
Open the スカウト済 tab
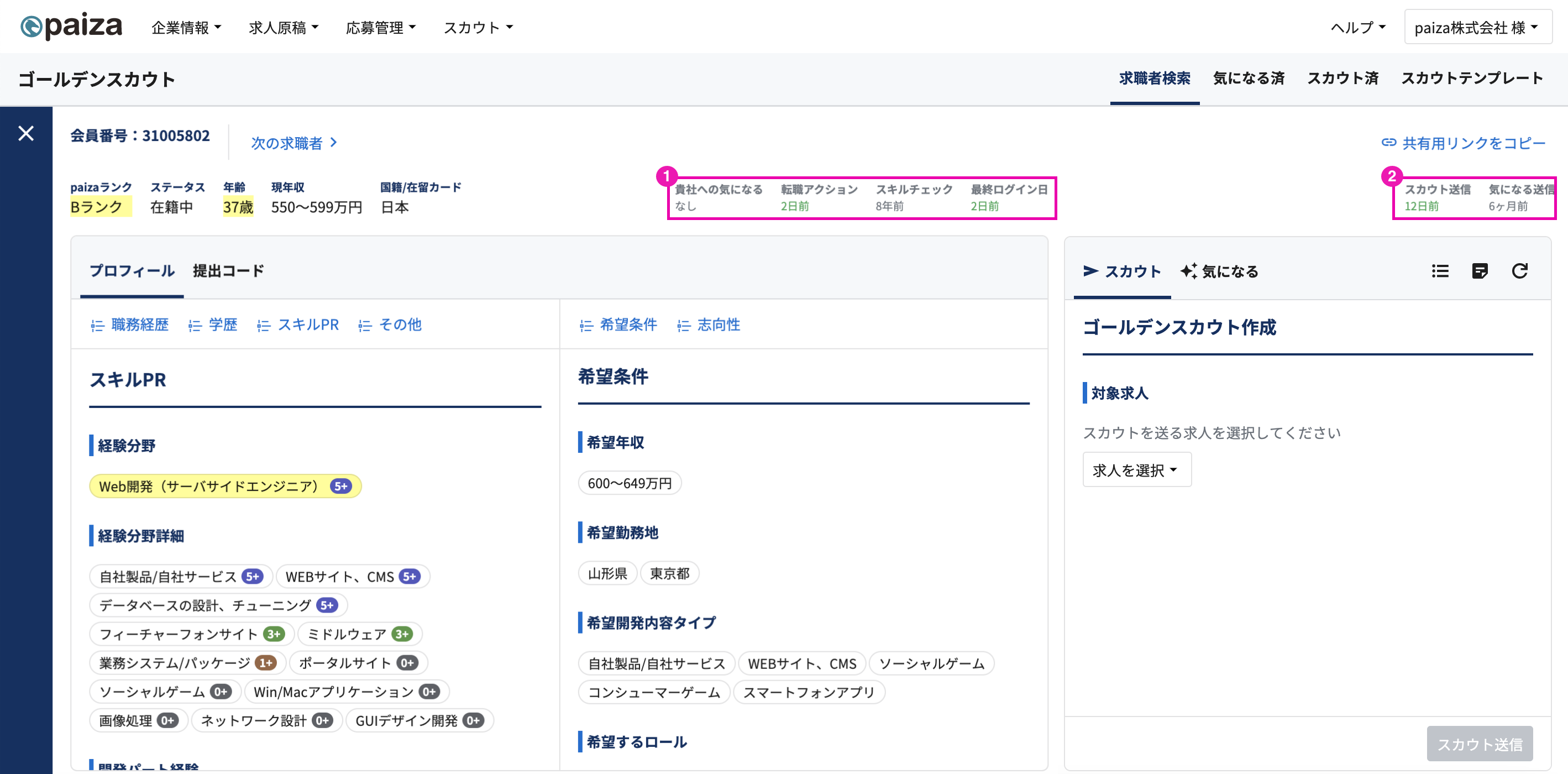point(1344,79)
